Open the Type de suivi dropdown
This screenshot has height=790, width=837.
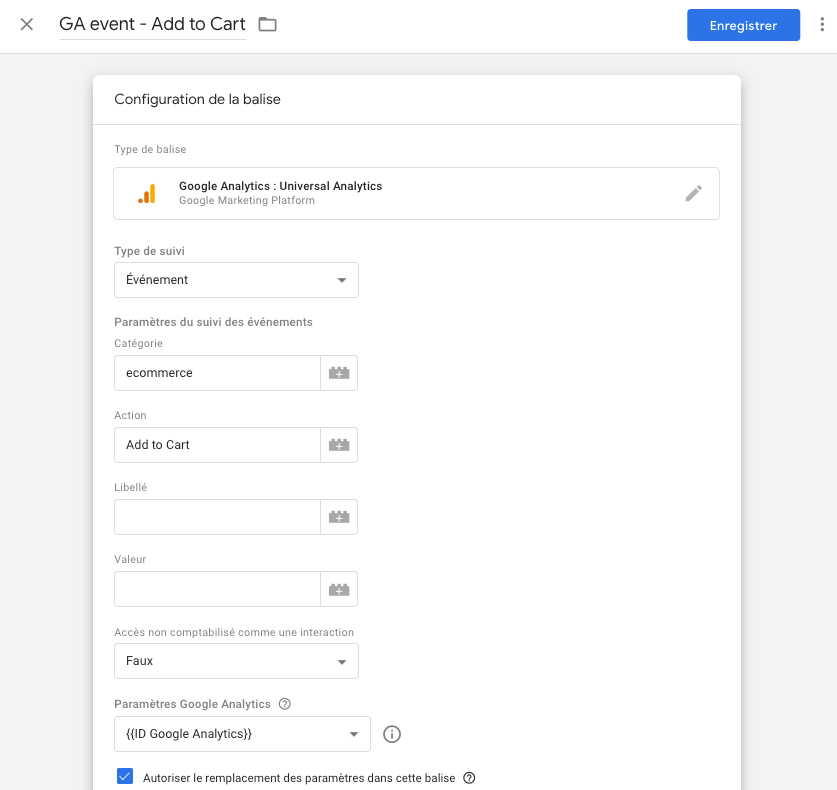[236, 280]
